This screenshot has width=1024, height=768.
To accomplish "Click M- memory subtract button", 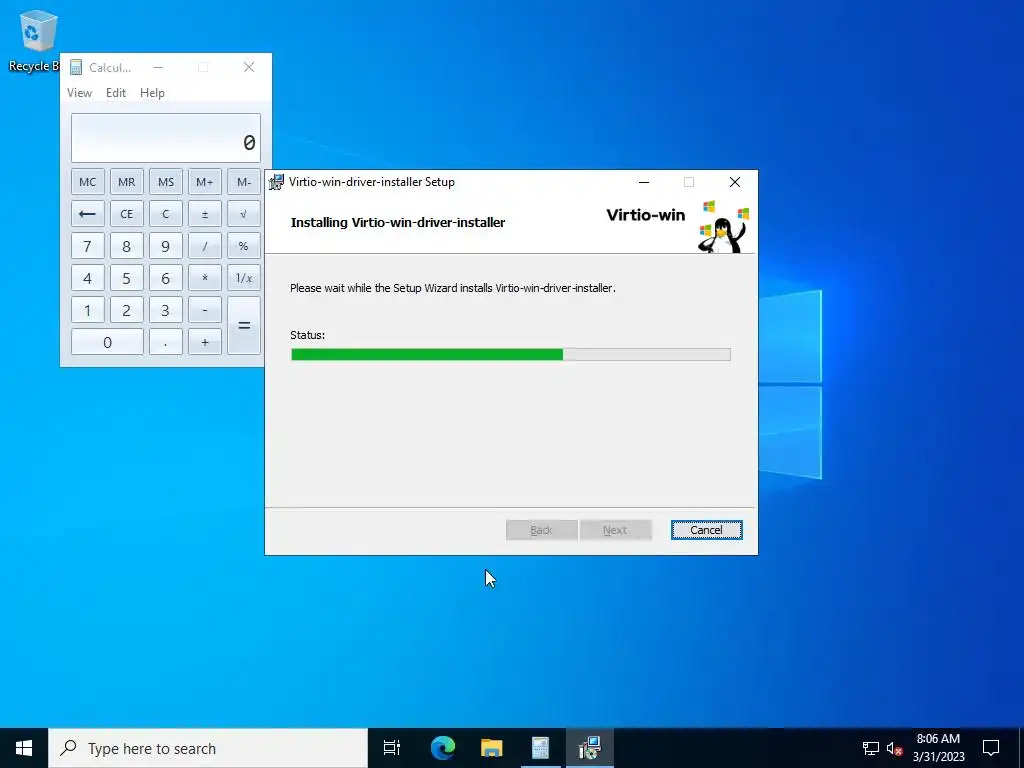I will [244, 182].
